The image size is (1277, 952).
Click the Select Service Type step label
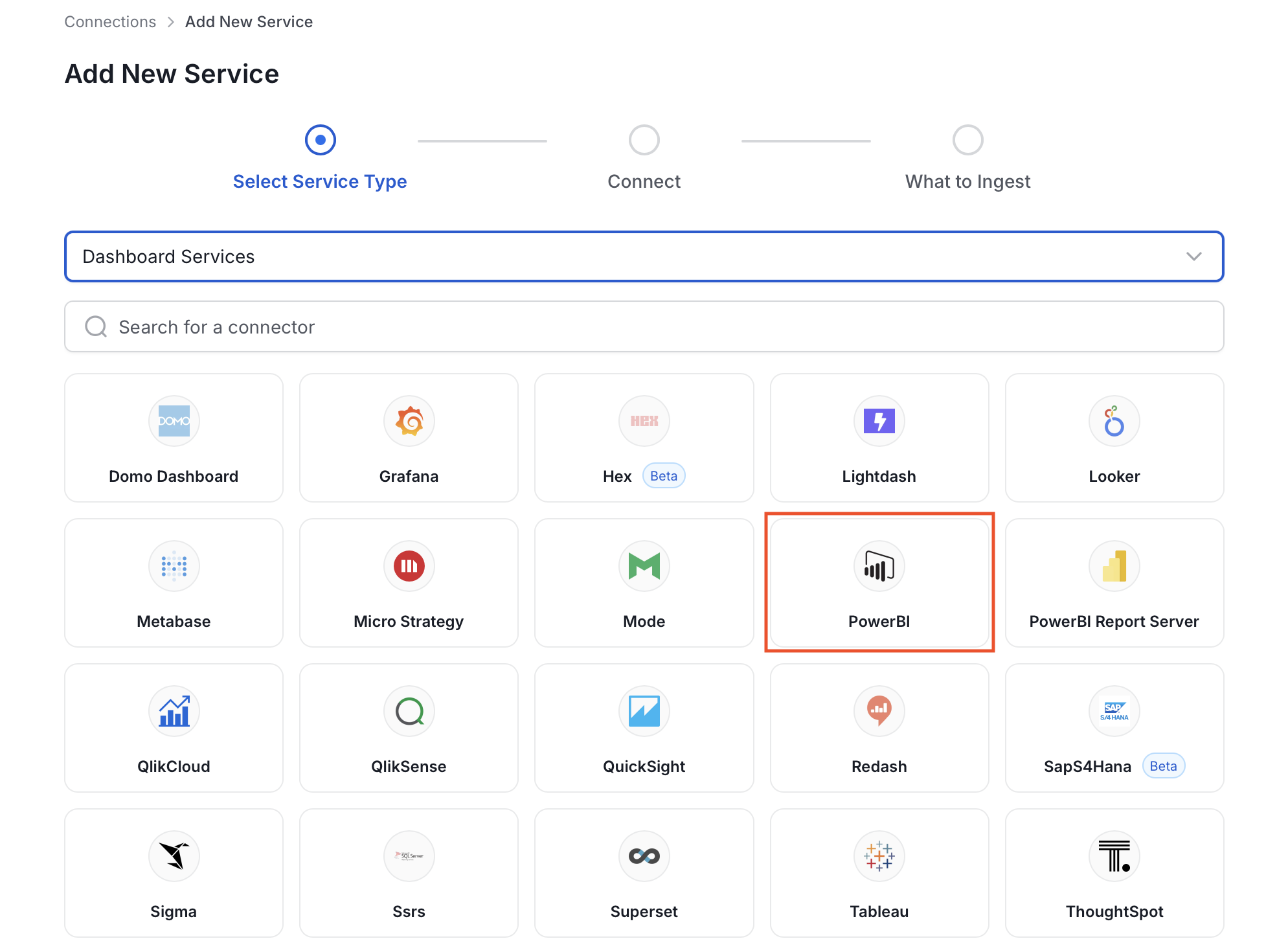pyautogui.click(x=320, y=181)
